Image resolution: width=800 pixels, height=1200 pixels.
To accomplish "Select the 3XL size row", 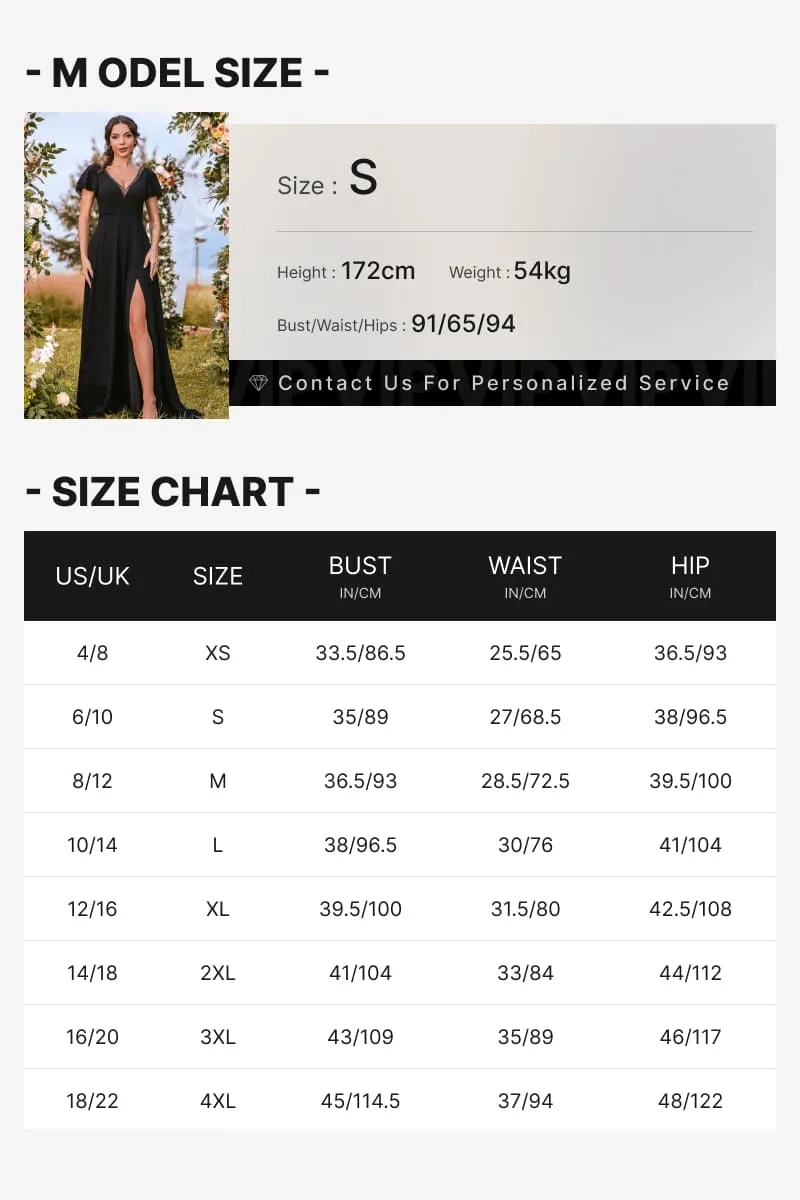I will tap(400, 1037).
